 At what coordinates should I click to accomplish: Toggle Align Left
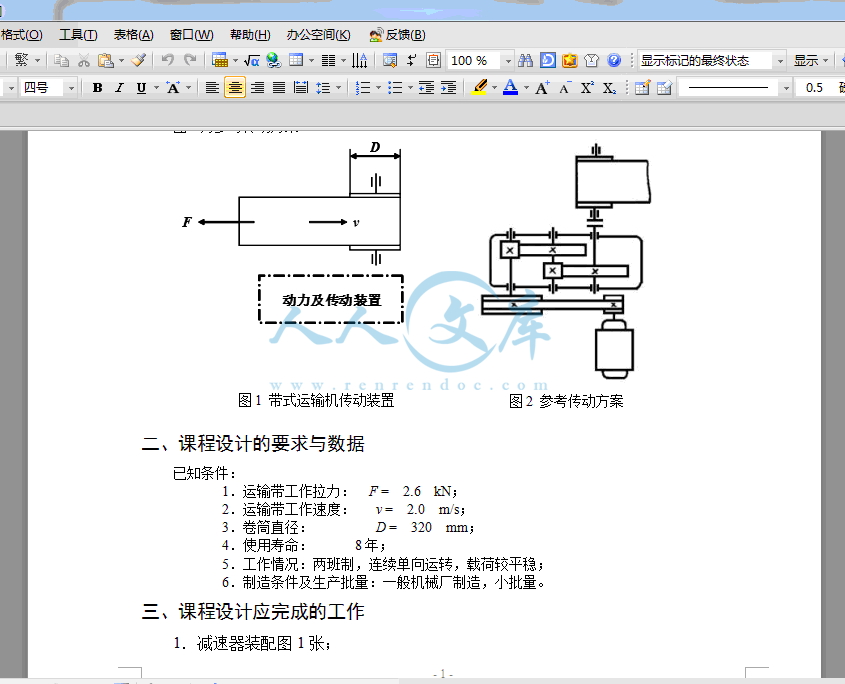coord(212,88)
